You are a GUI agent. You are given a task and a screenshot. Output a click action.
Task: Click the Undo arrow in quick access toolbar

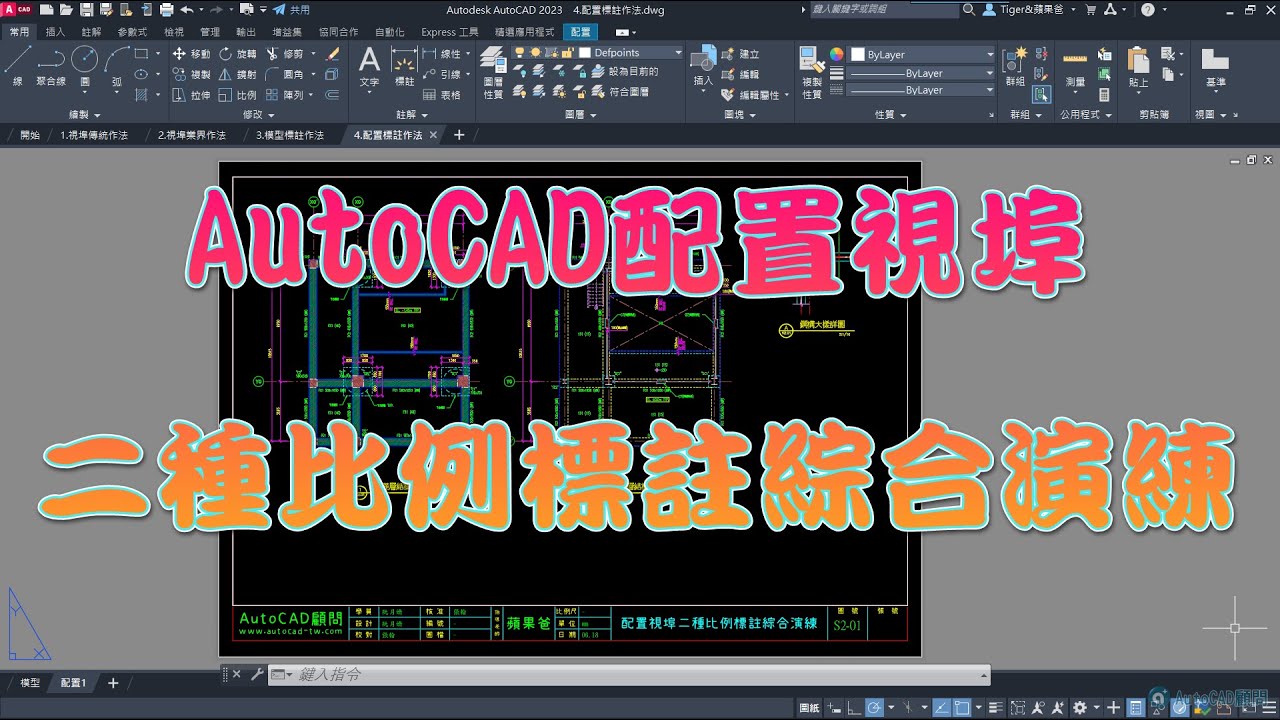[186, 10]
